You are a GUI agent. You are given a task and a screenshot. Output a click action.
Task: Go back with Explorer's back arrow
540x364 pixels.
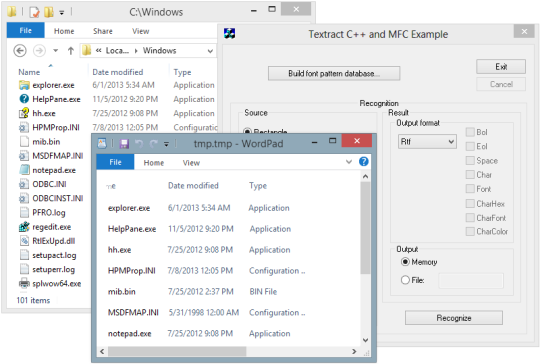coord(20,51)
